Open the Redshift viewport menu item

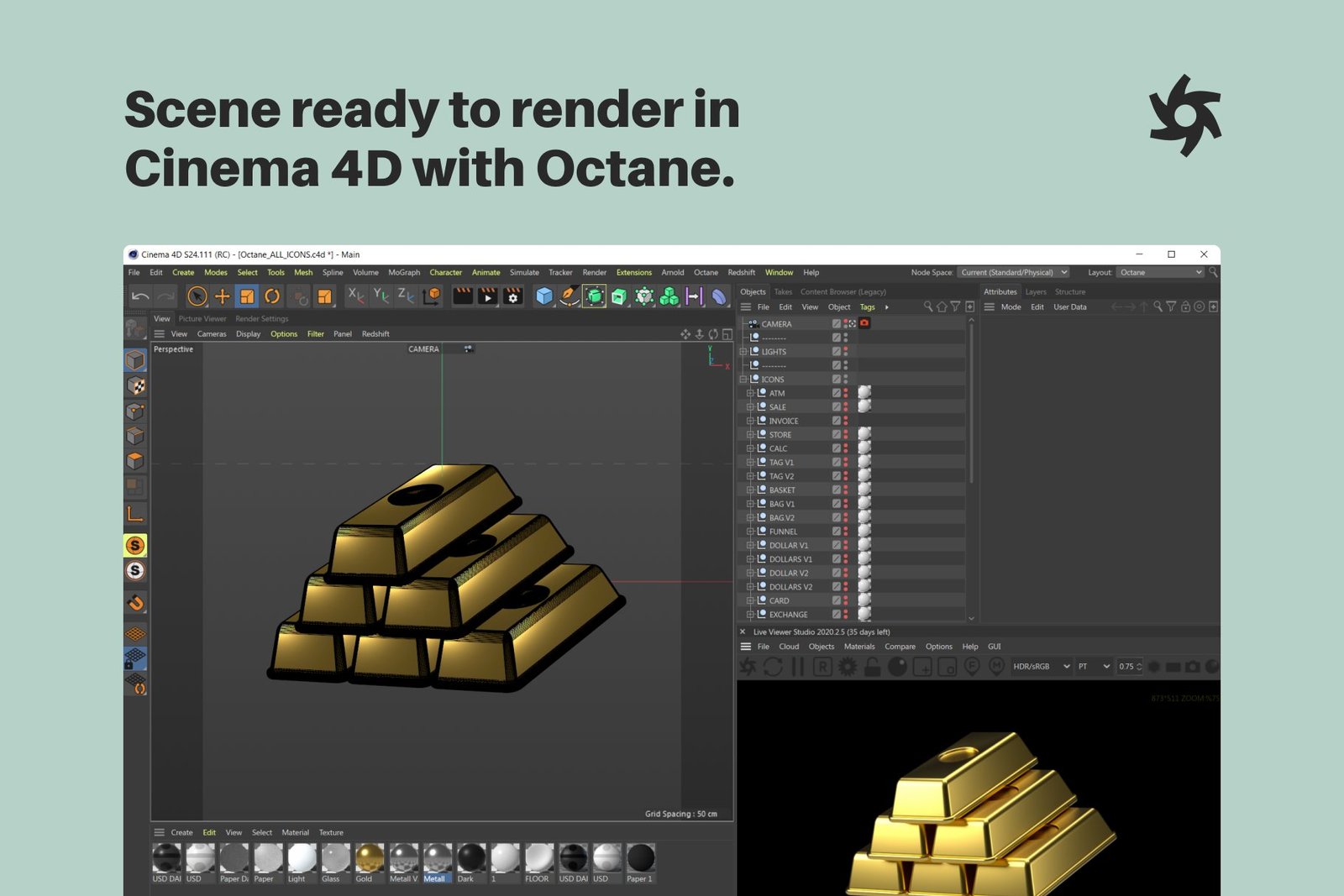coord(375,333)
